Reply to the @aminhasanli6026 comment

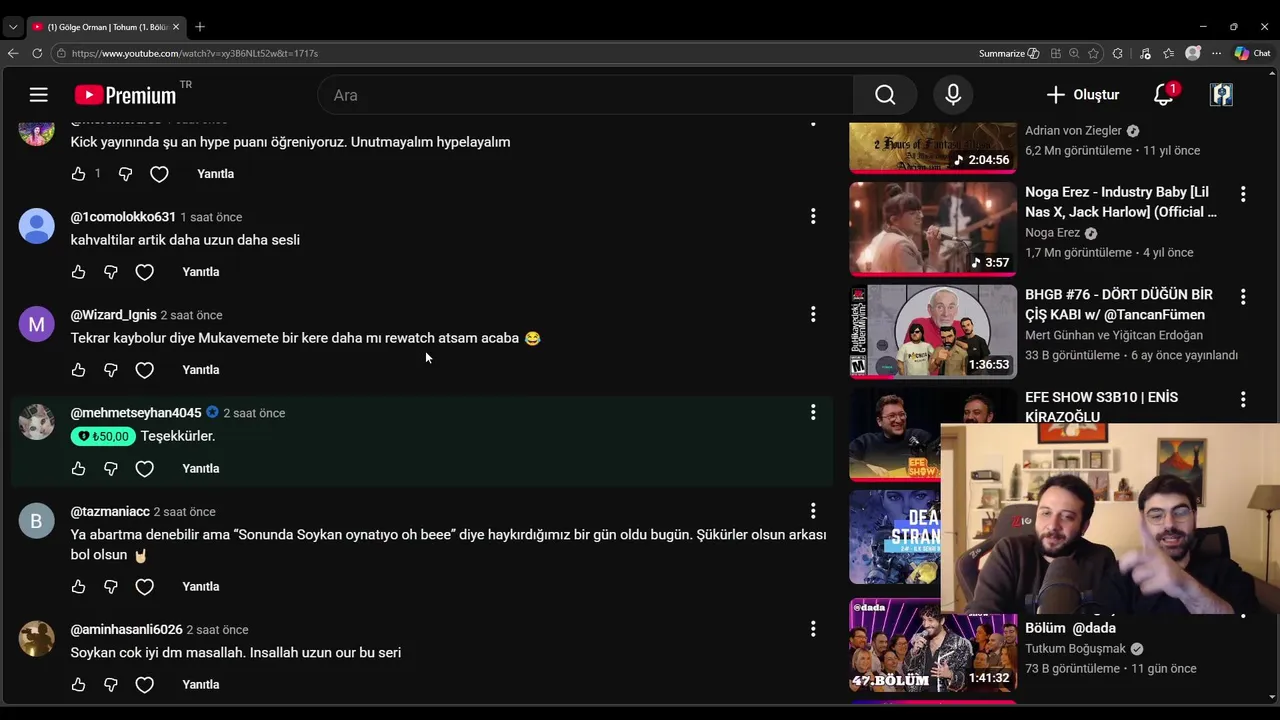point(200,685)
